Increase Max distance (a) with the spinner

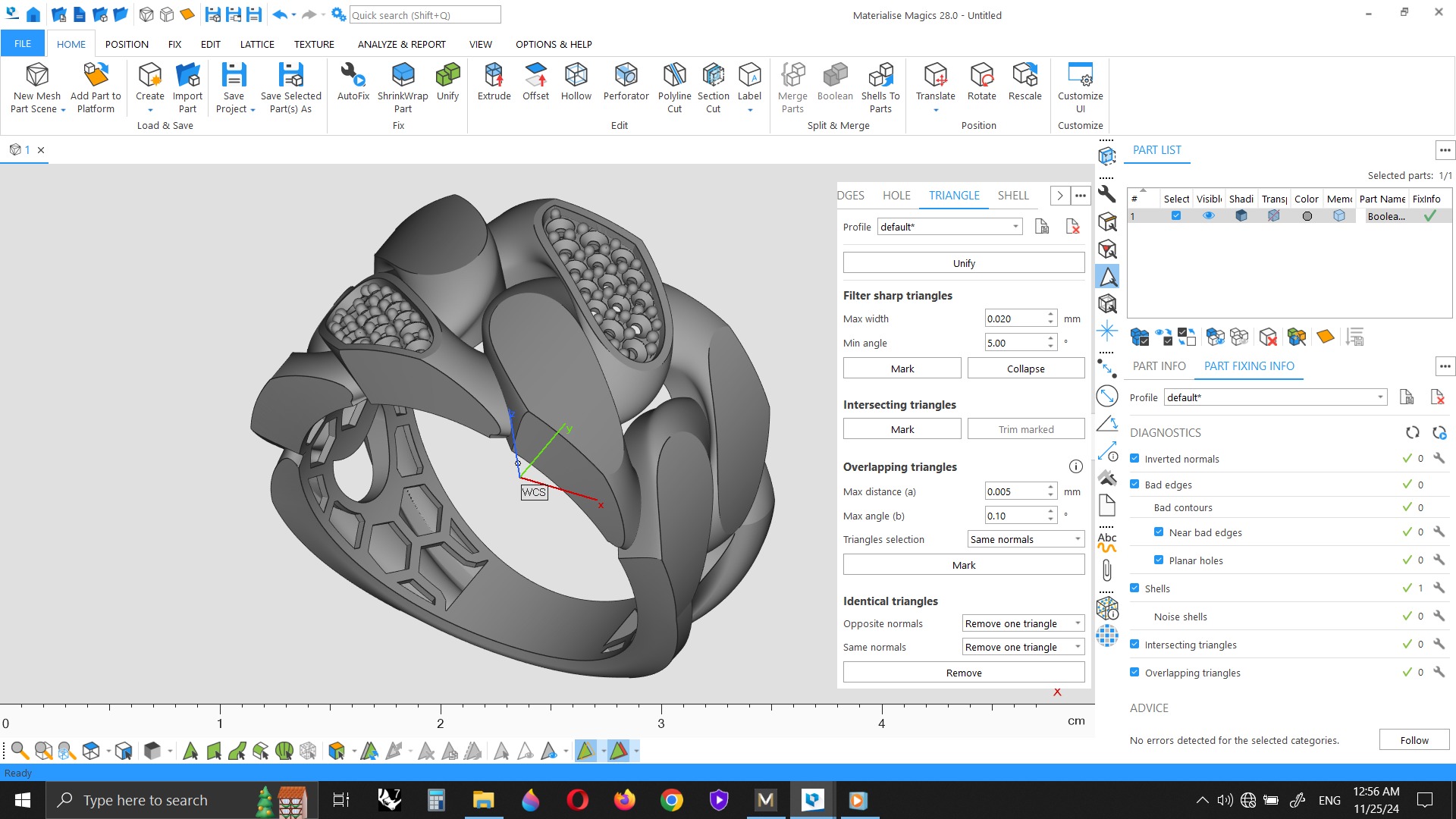pos(1050,488)
